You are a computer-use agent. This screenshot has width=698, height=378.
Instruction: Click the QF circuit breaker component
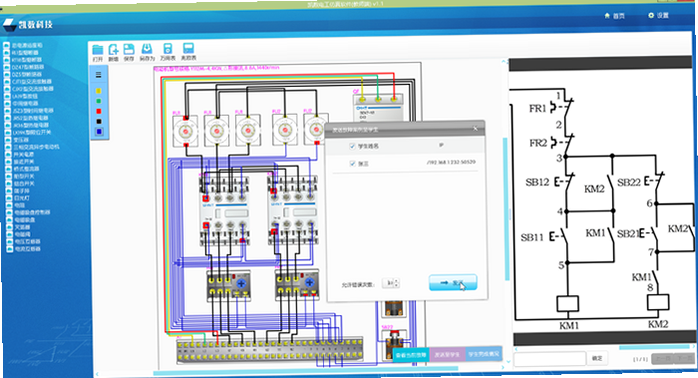pos(378,107)
